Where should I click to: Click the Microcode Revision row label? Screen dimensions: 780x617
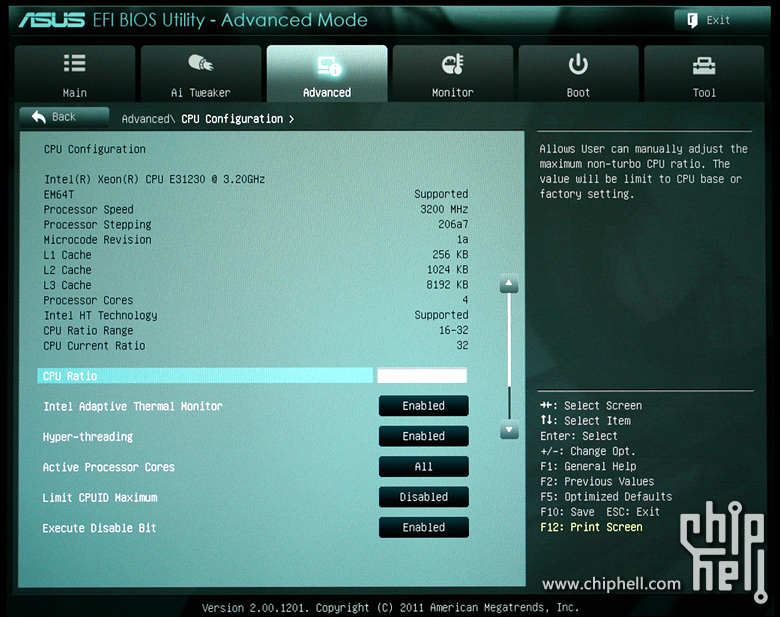point(98,240)
